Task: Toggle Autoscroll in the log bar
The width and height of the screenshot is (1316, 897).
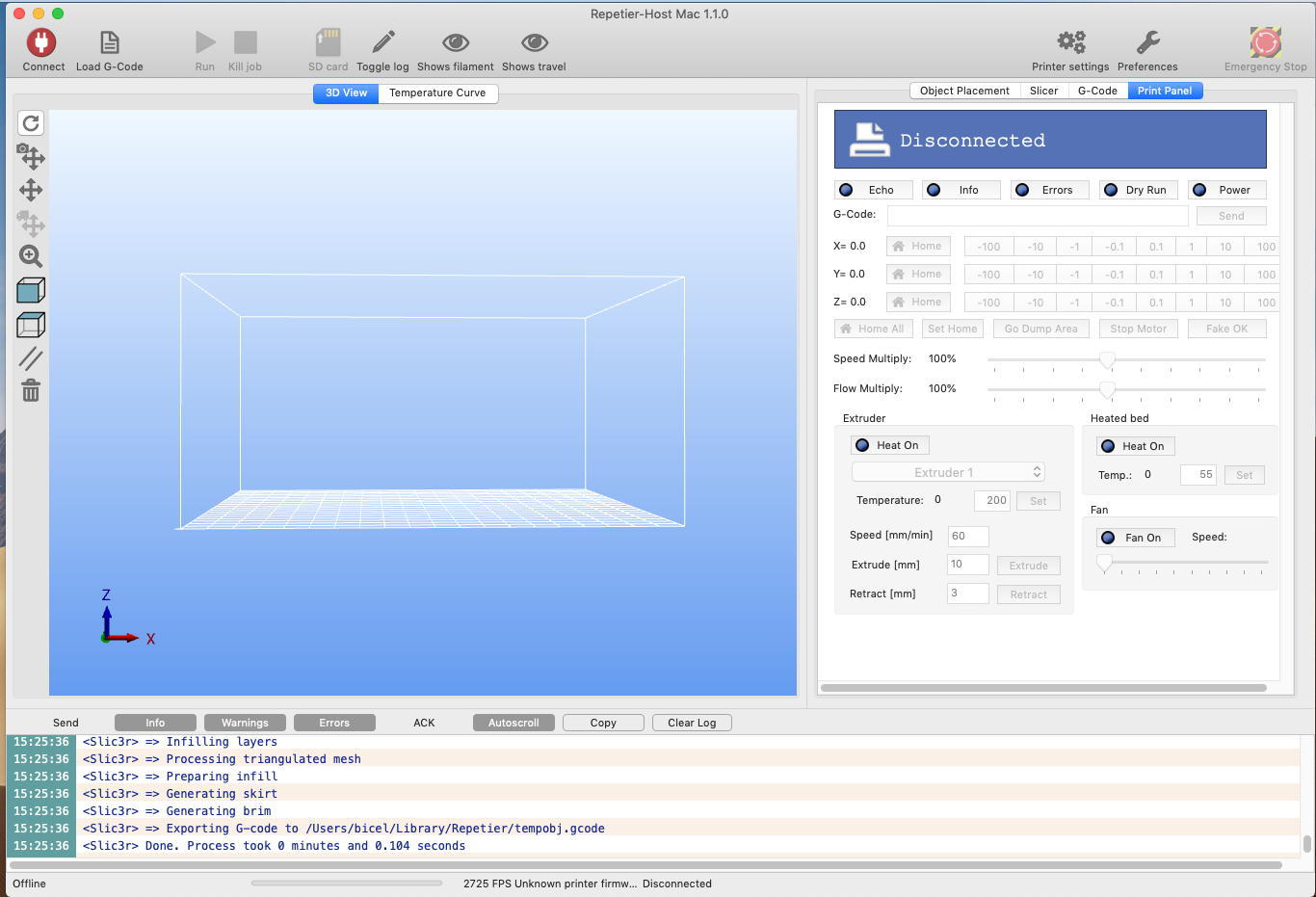Action: pos(513,723)
